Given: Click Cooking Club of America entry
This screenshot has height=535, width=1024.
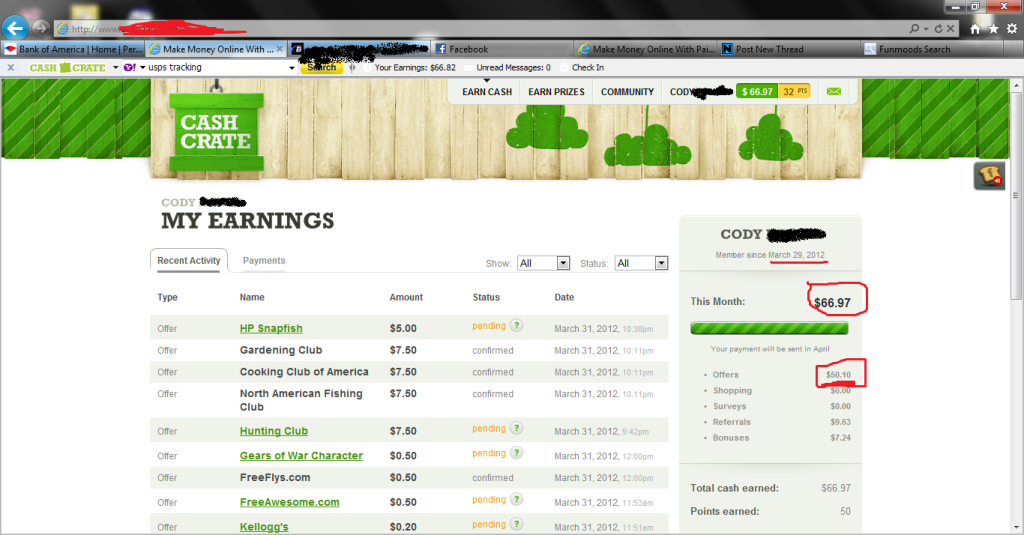Looking at the screenshot, I should 304,372.
